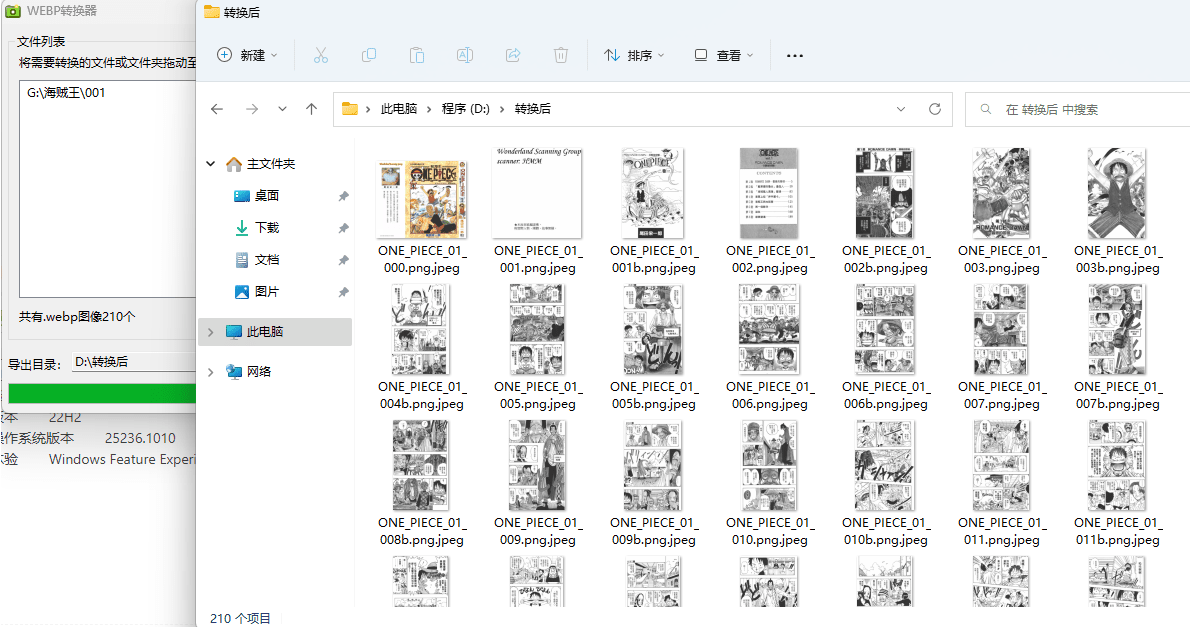The width and height of the screenshot is (1190, 627).
Task: Click the Rename icon in toolbar
Action: click(x=464, y=55)
